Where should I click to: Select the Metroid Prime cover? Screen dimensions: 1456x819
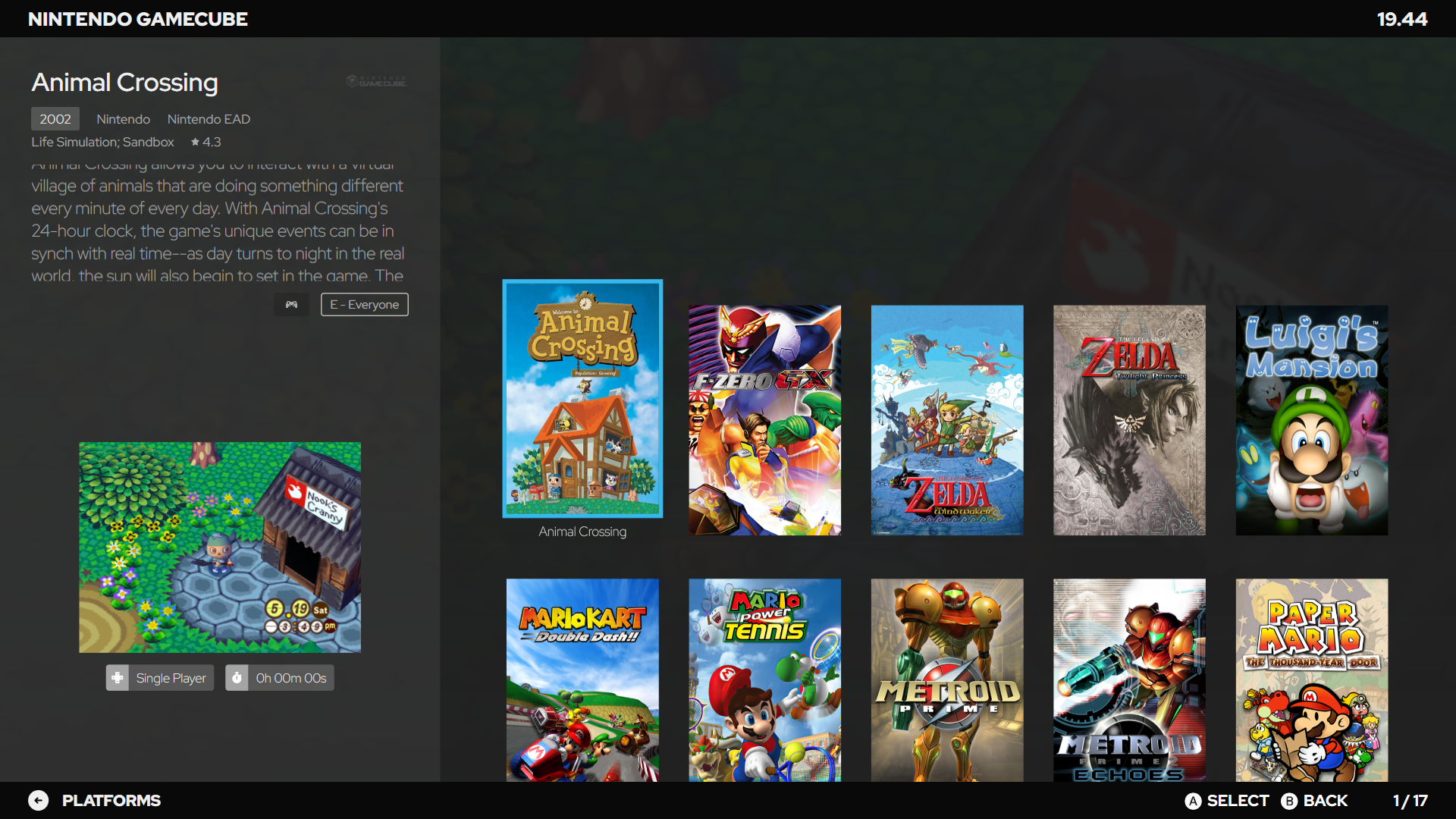[x=947, y=680]
